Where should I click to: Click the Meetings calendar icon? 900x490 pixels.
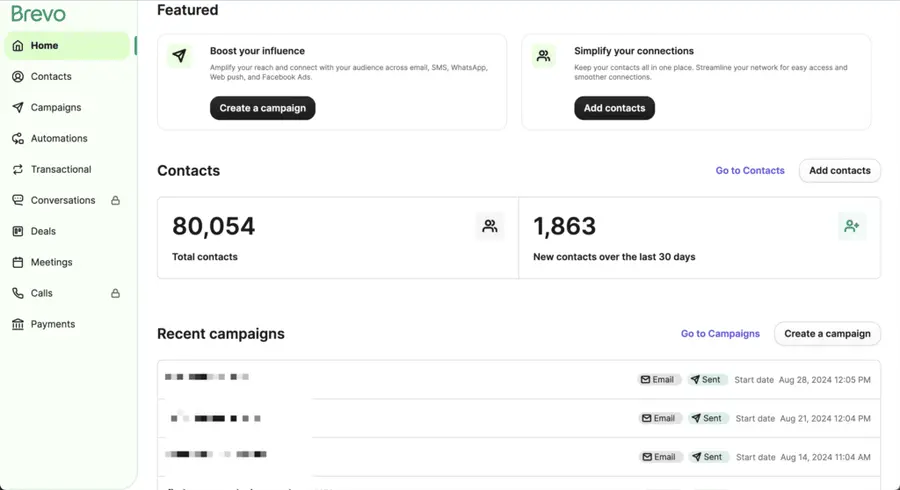click(18, 262)
